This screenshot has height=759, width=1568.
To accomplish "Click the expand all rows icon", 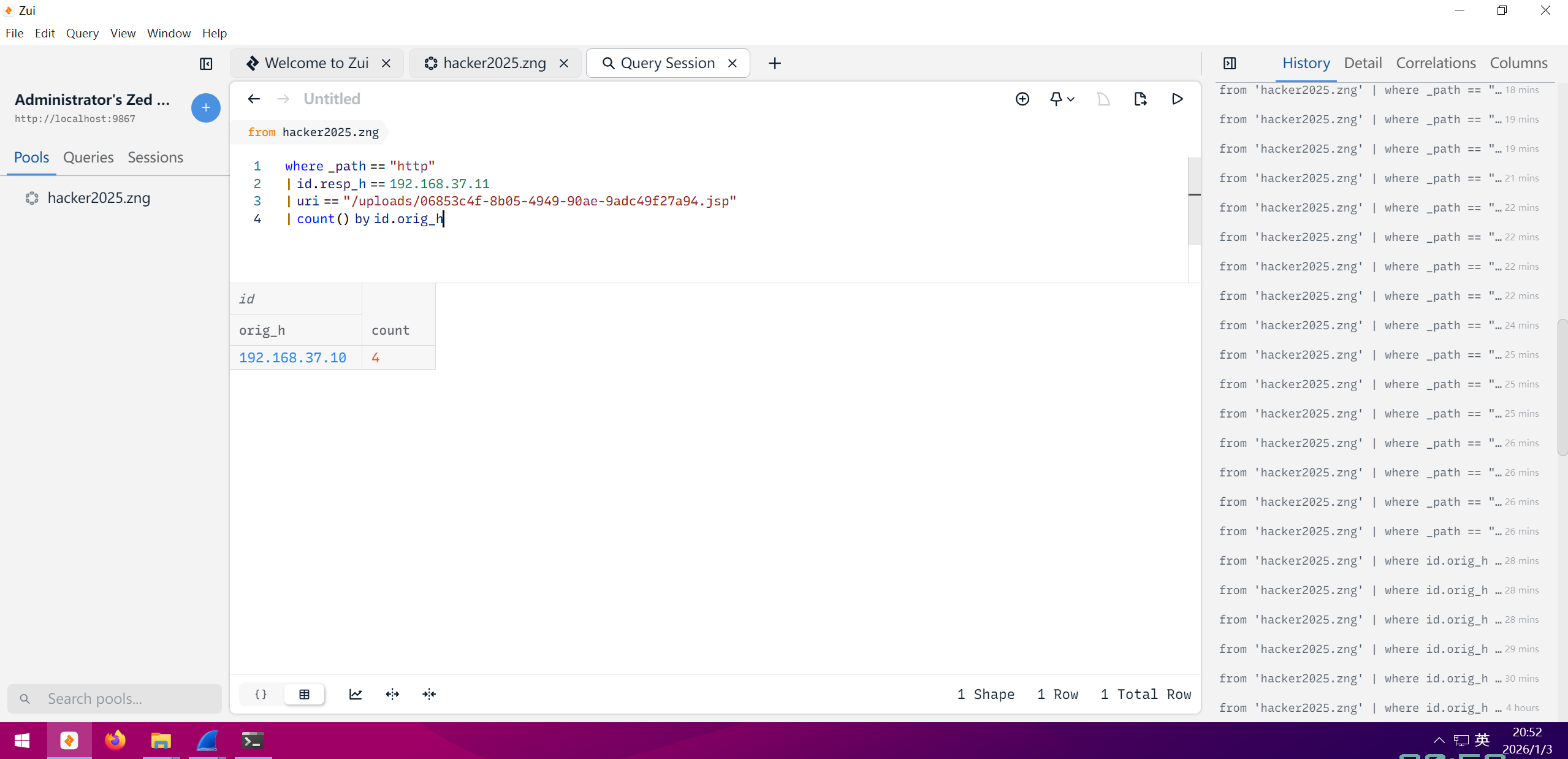I will click(x=392, y=694).
